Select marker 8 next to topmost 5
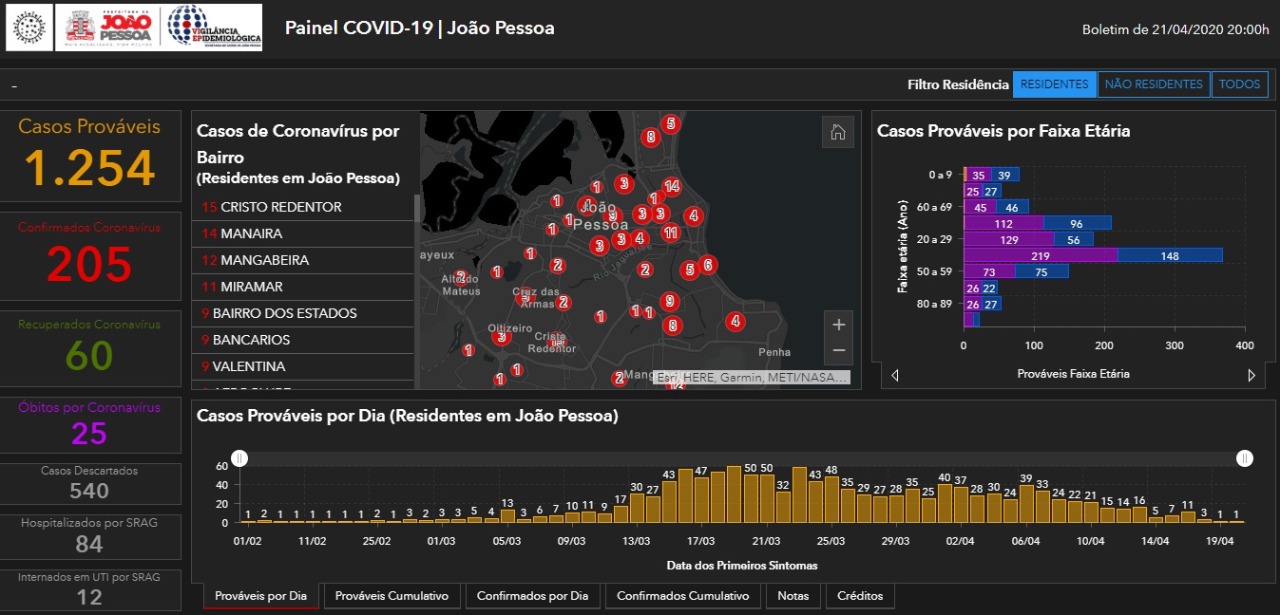 (x=650, y=137)
